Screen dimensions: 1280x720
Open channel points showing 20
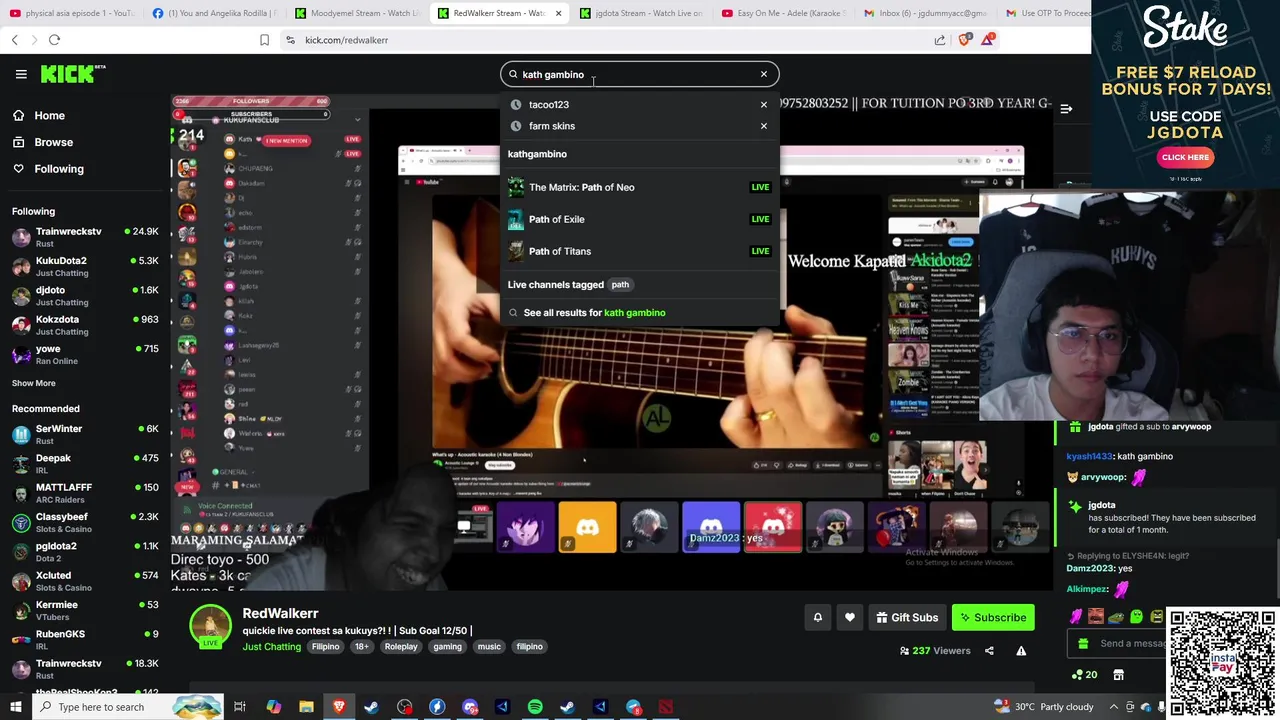pos(1084,675)
